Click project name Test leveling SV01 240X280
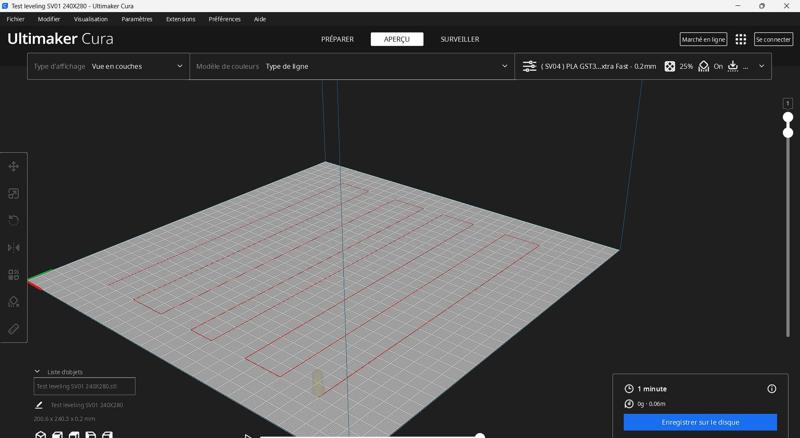 pos(87,405)
